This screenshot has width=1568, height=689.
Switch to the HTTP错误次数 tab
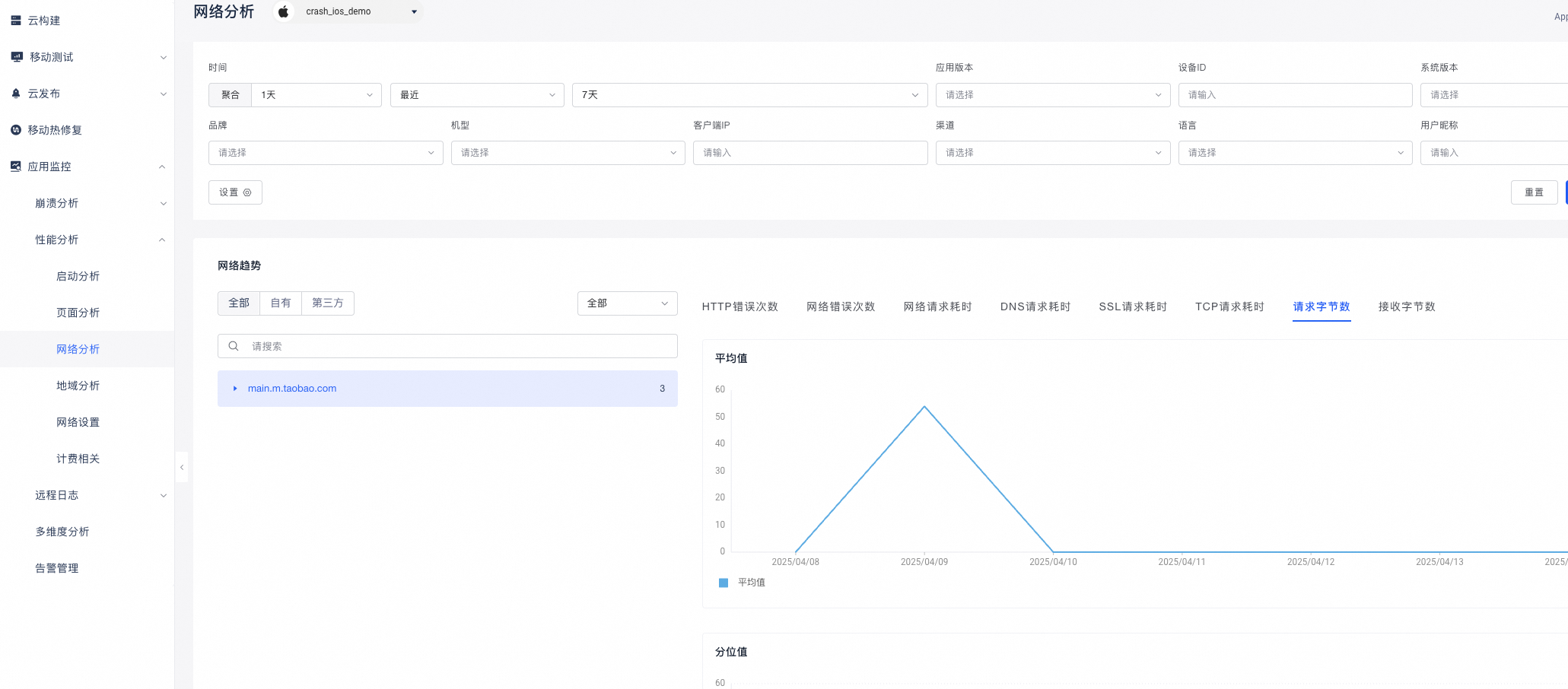click(739, 306)
